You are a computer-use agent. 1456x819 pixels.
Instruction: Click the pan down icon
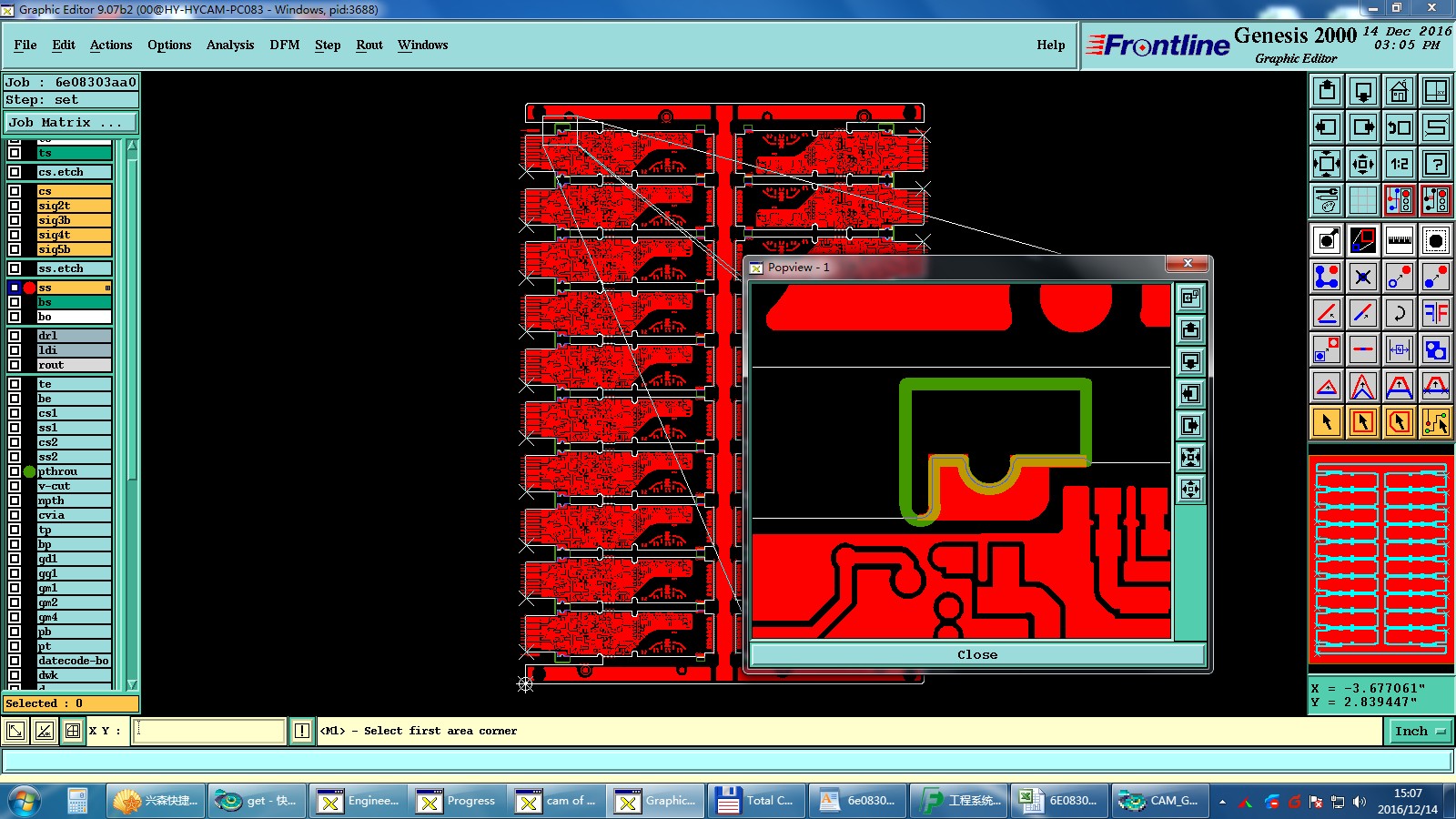1363,91
